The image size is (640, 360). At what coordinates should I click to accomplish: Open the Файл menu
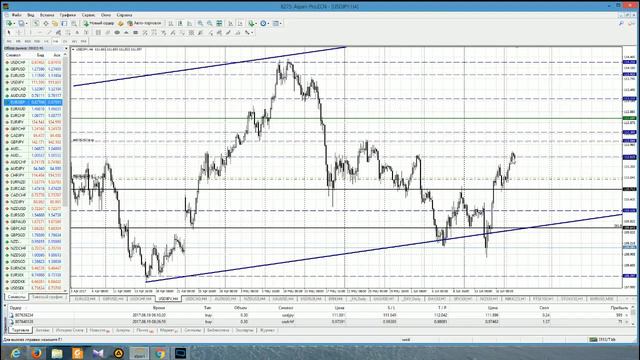[x=17, y=15]
